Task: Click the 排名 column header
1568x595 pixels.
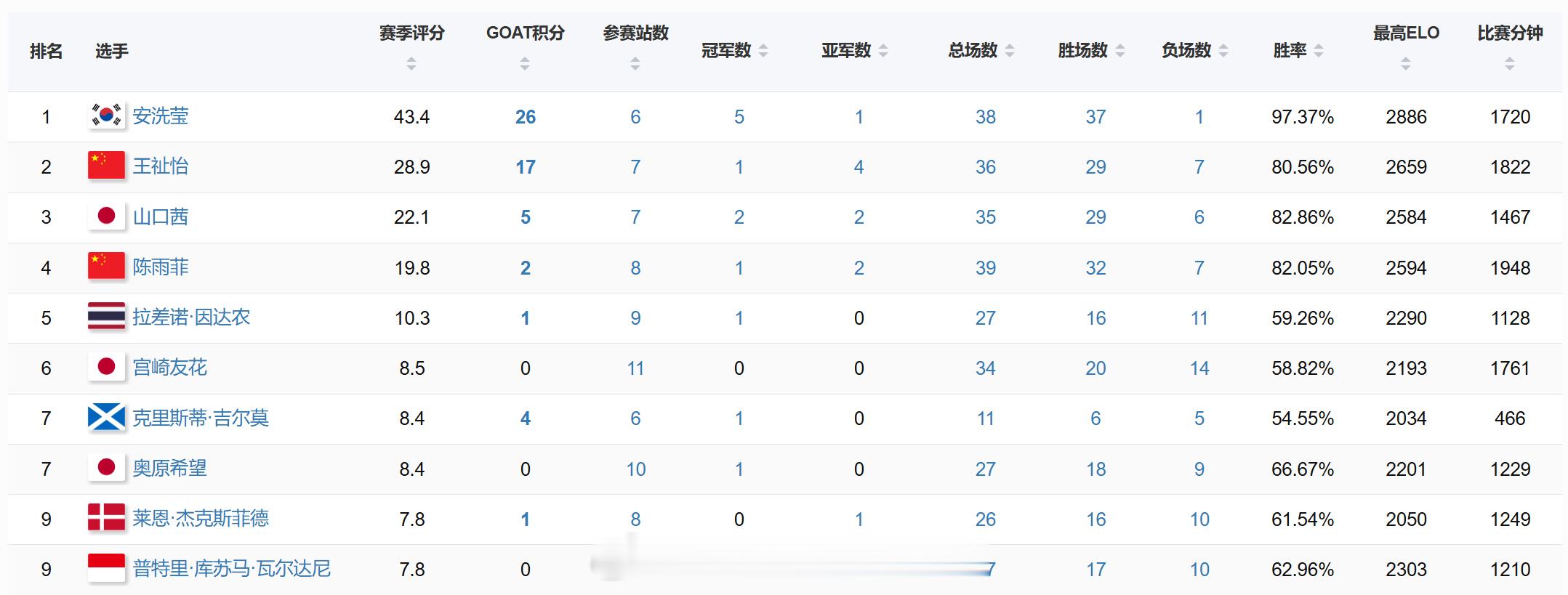Action: [x=46, y=51]
